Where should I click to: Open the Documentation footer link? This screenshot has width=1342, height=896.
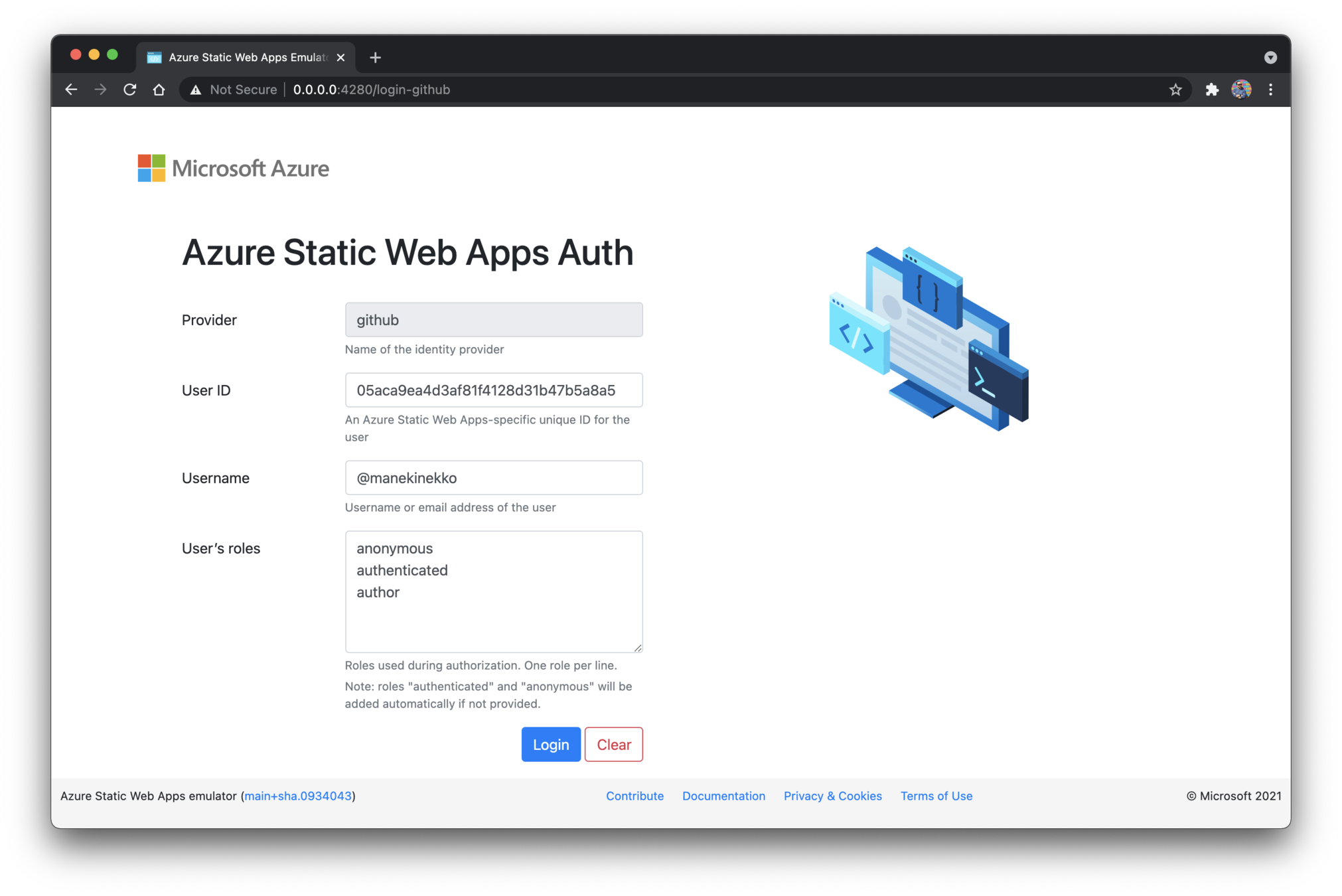coord(723,796)
